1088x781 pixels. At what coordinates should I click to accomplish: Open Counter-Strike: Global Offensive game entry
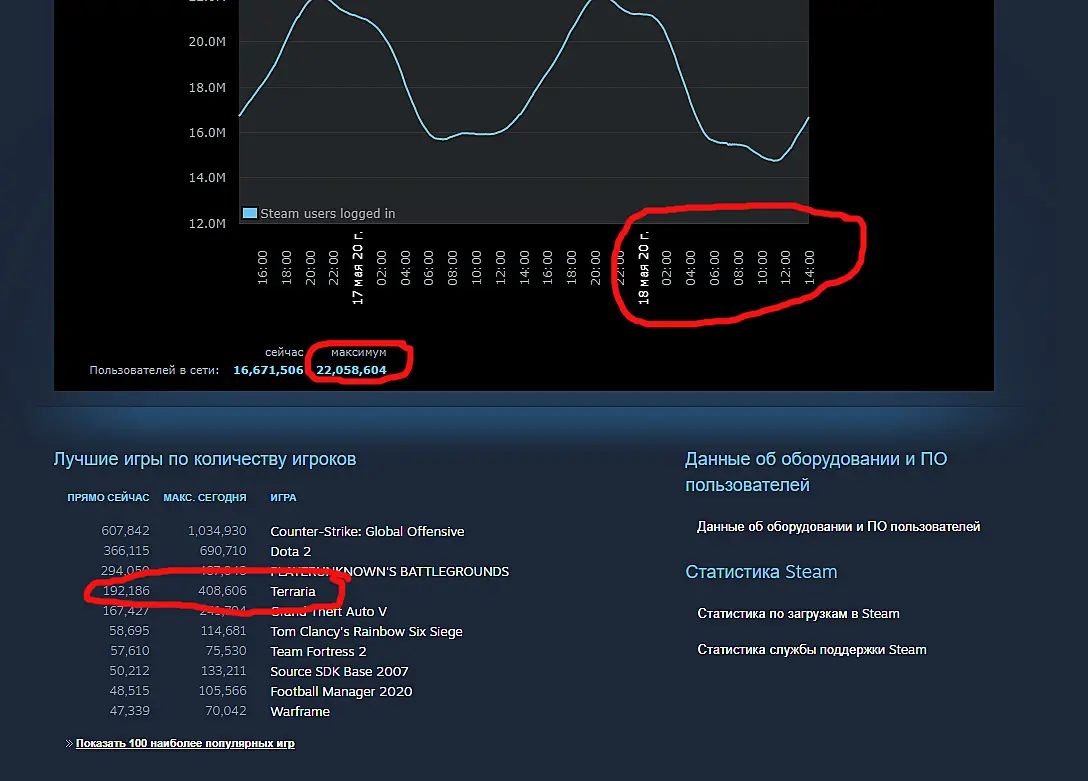(x=367, y=531)
